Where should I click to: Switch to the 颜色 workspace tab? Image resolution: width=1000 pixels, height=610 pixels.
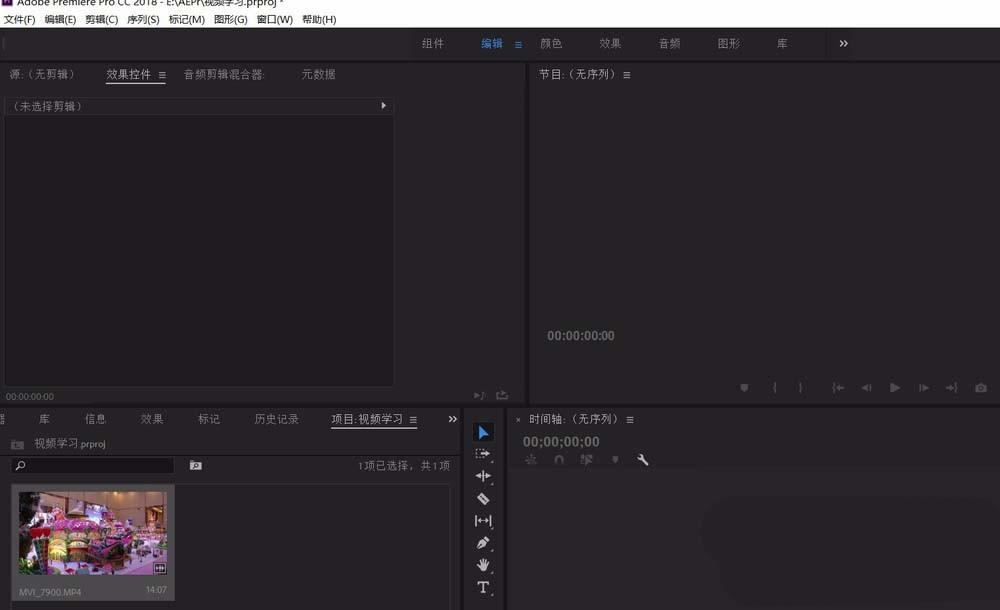tap(551, 44)
